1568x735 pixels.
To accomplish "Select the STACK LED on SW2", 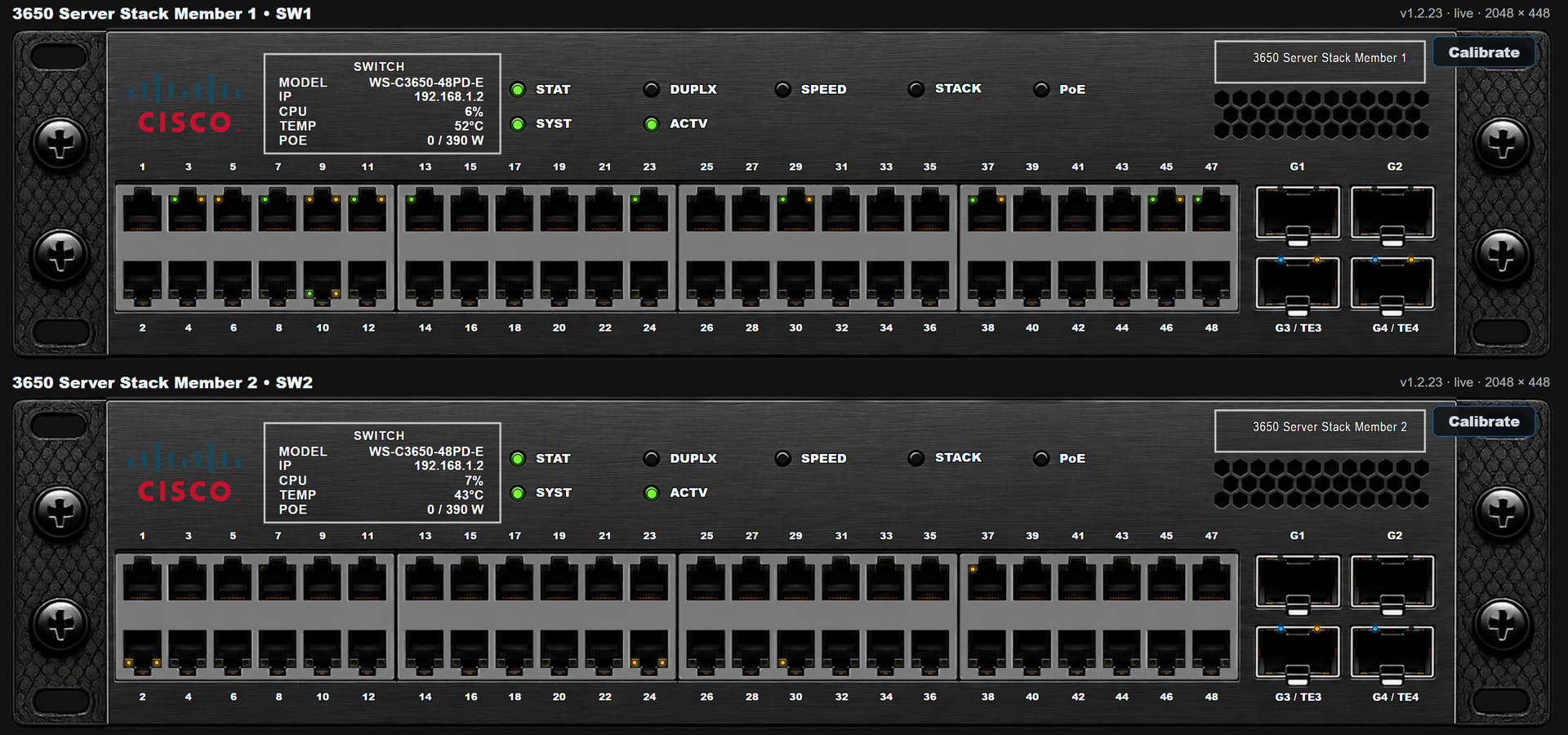I will click(x=916, y=459).
